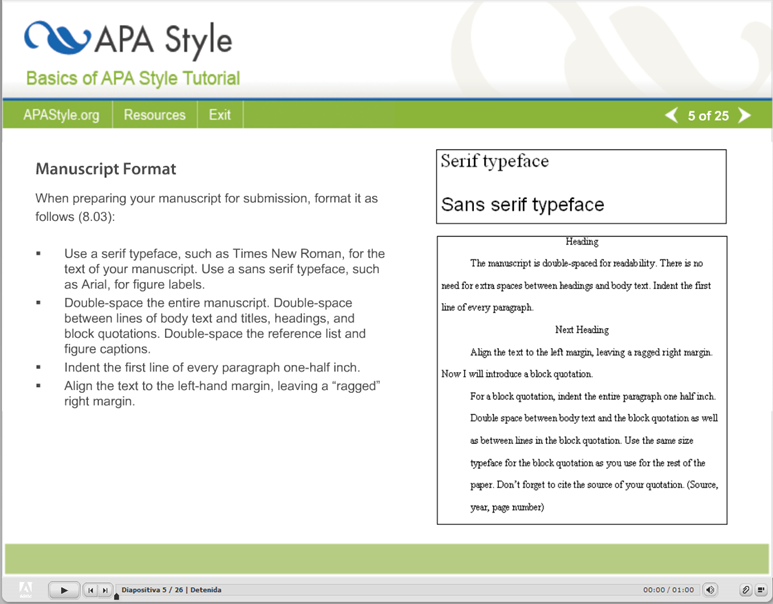The height and width of the screenshot is (604, 773).
Task: Click the 'Basics of APA Style Tutorial' title
Action: (x=132, y=78)
